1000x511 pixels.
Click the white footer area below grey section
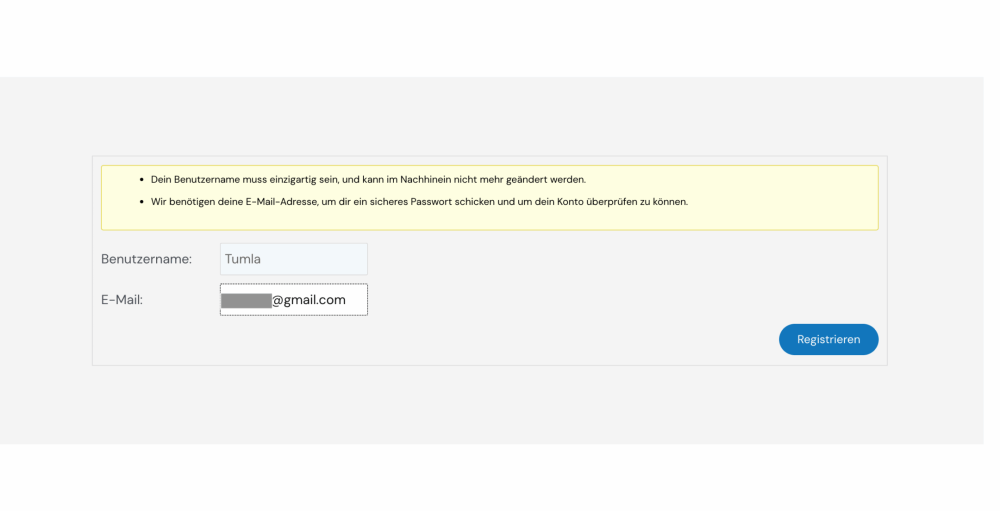(x=500, y=478)
